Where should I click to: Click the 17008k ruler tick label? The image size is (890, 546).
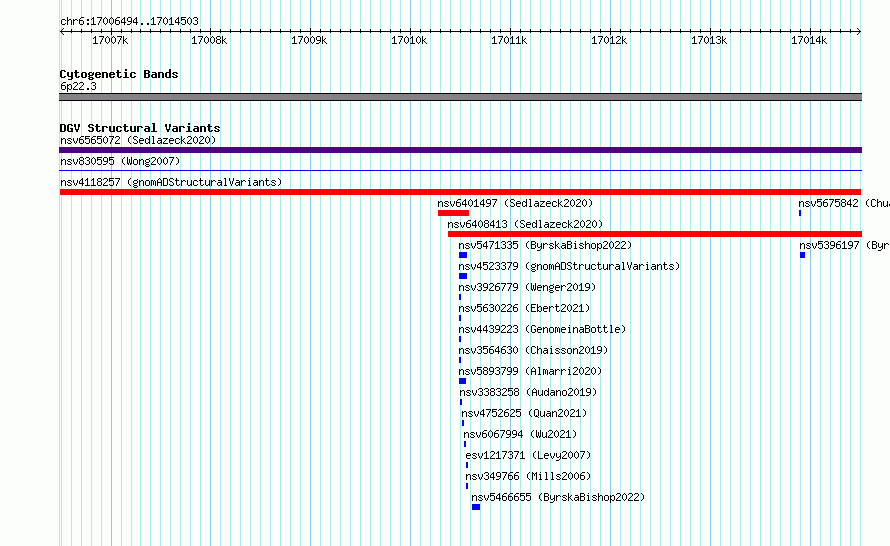coord(209,40)
